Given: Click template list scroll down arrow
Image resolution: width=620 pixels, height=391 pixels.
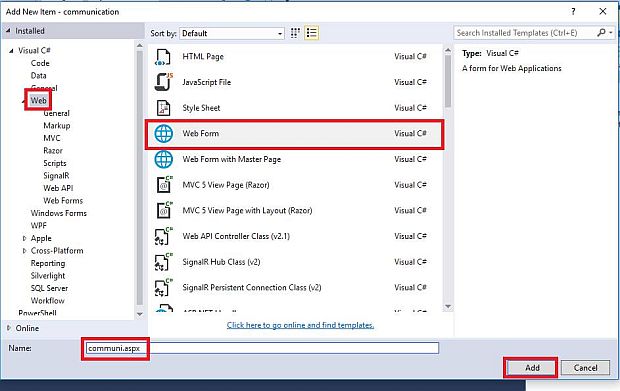Looking at the screenshot, I should (448, 306).
